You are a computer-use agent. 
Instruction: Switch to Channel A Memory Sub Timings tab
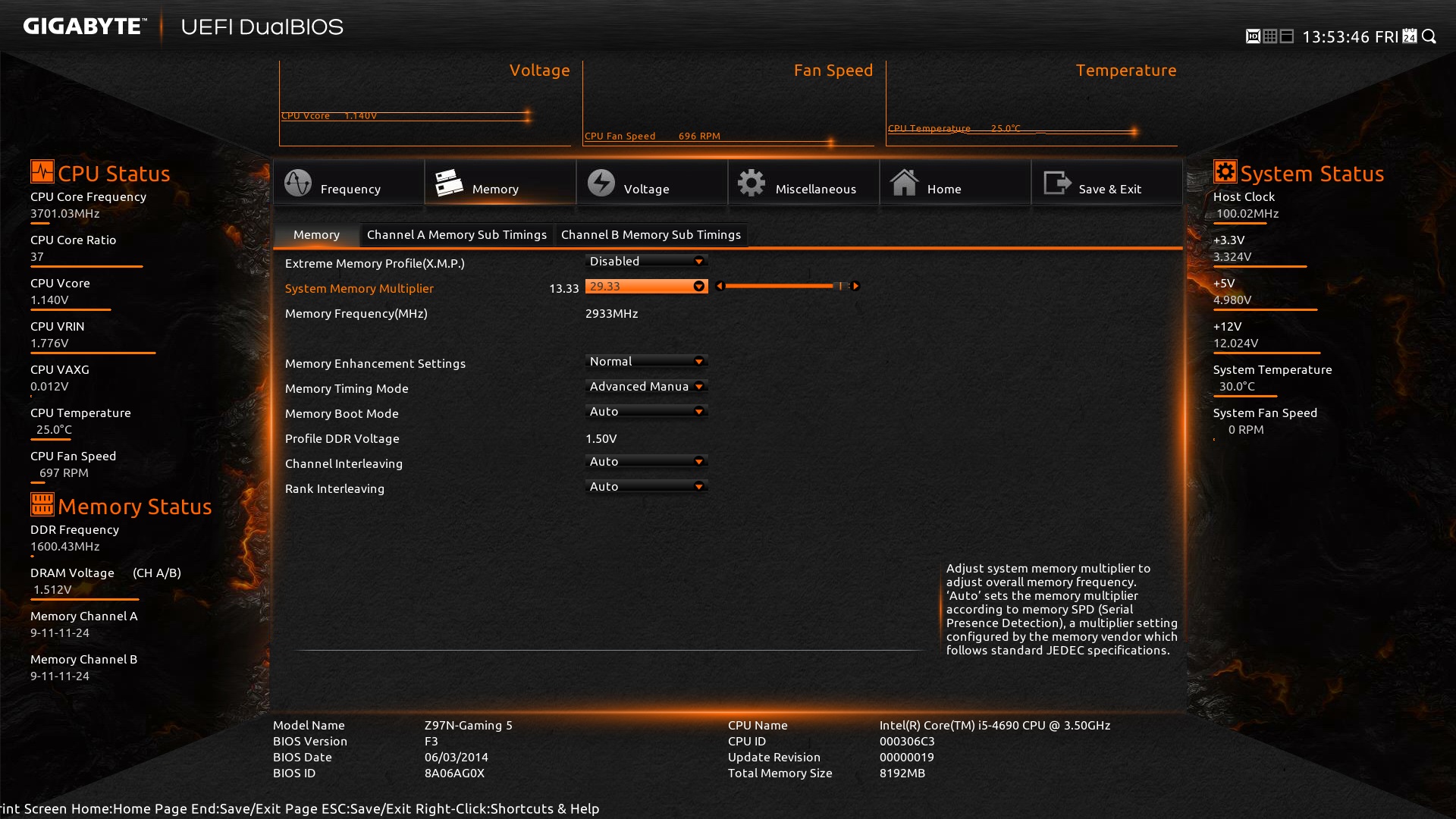[x=457, y=235]
